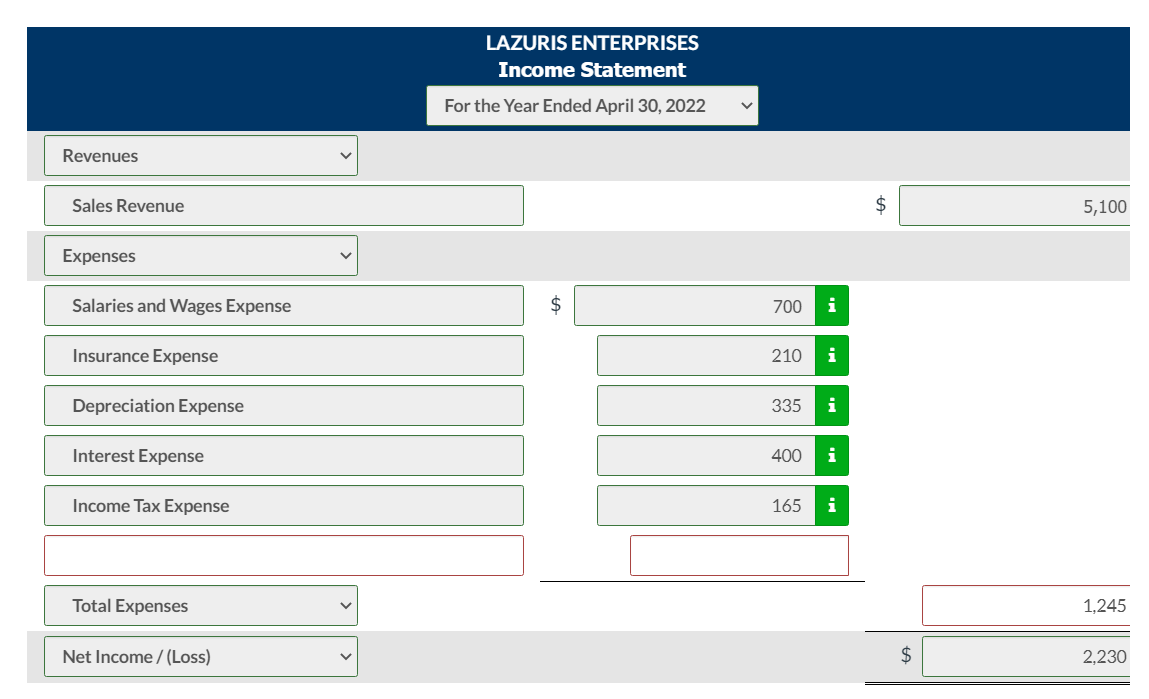Expand the Net Income / (Loss) dropdown

(345, 656)
